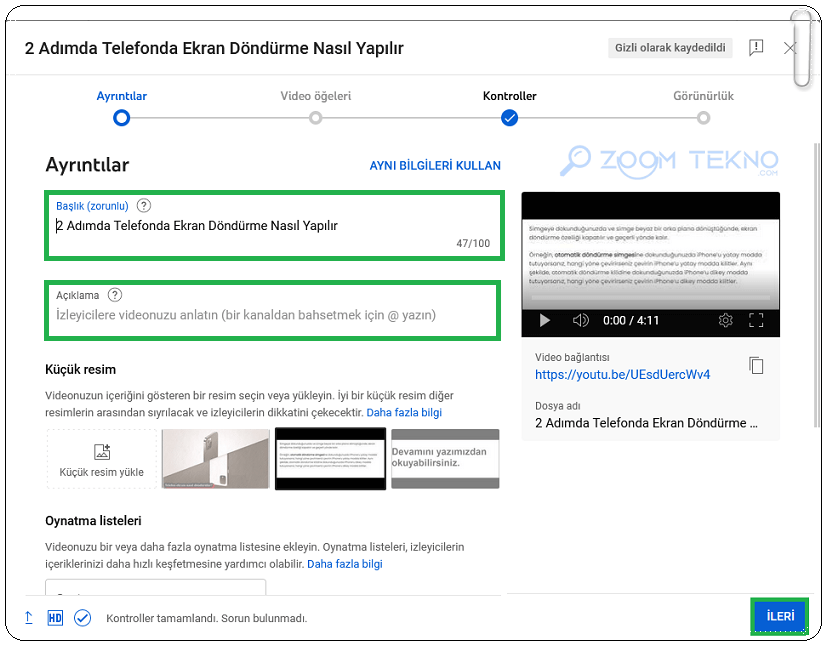Screen dimensions: 827x646
Task: Click the 0:00 / 4:11 time display
Action: (x=631, y=320)
